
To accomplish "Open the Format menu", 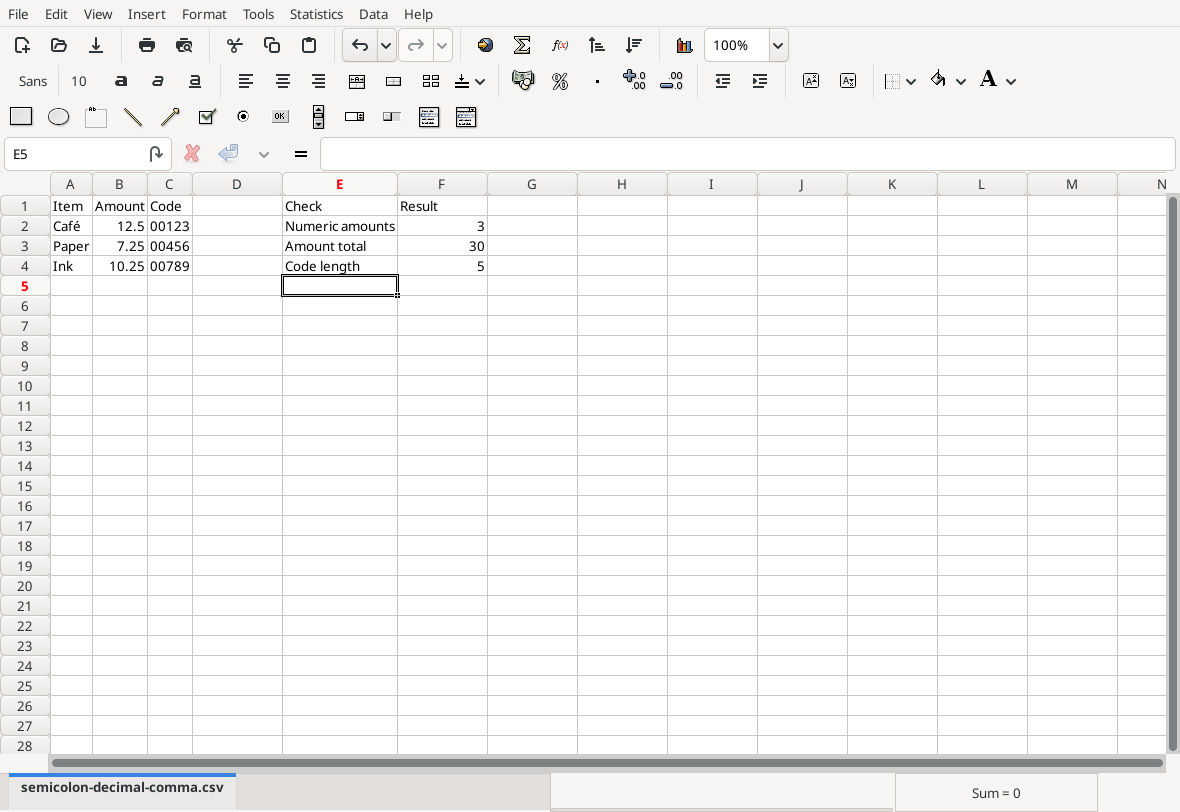I will coord(204,14).
